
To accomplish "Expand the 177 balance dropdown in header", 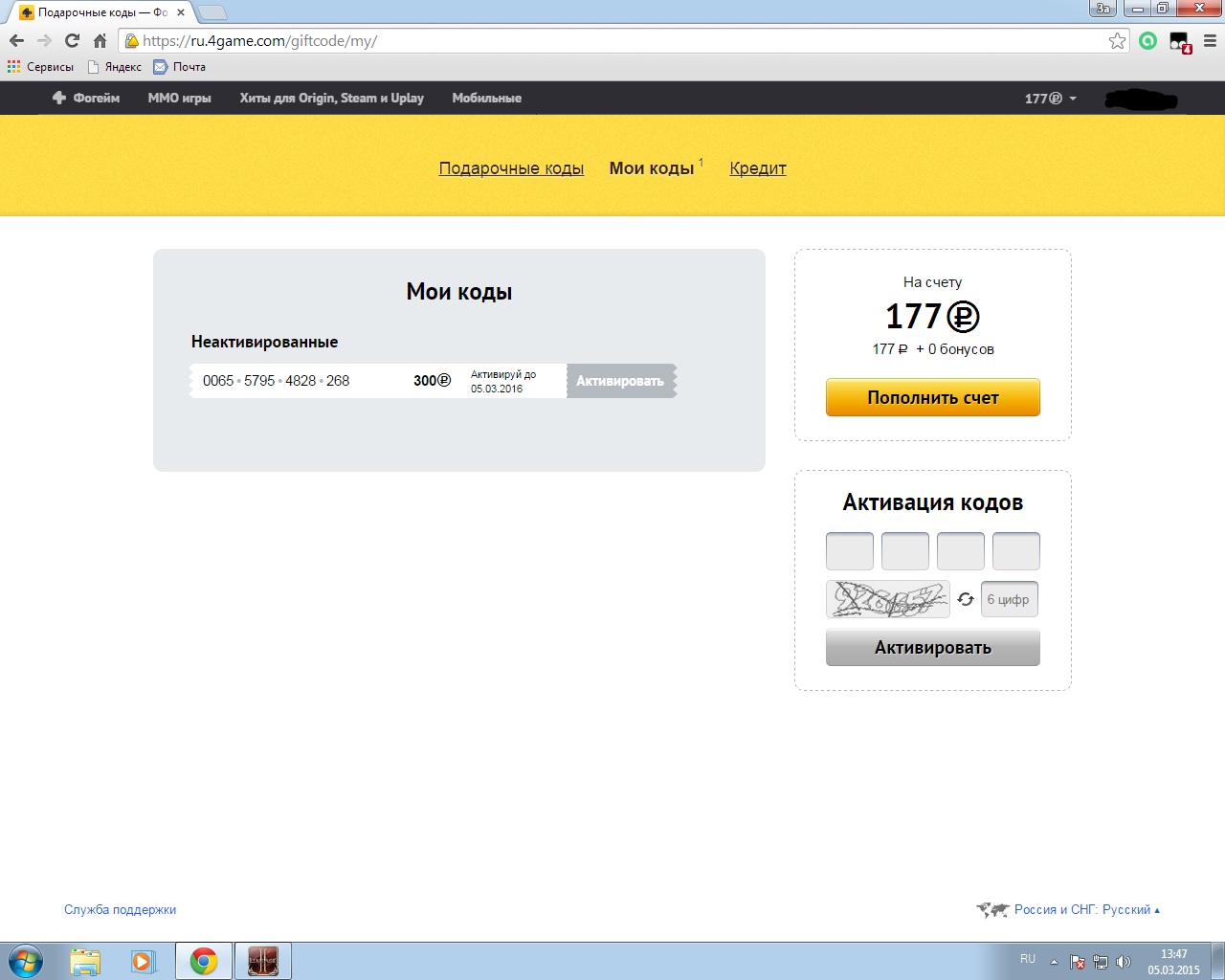I will click(x=1050, y=99).
